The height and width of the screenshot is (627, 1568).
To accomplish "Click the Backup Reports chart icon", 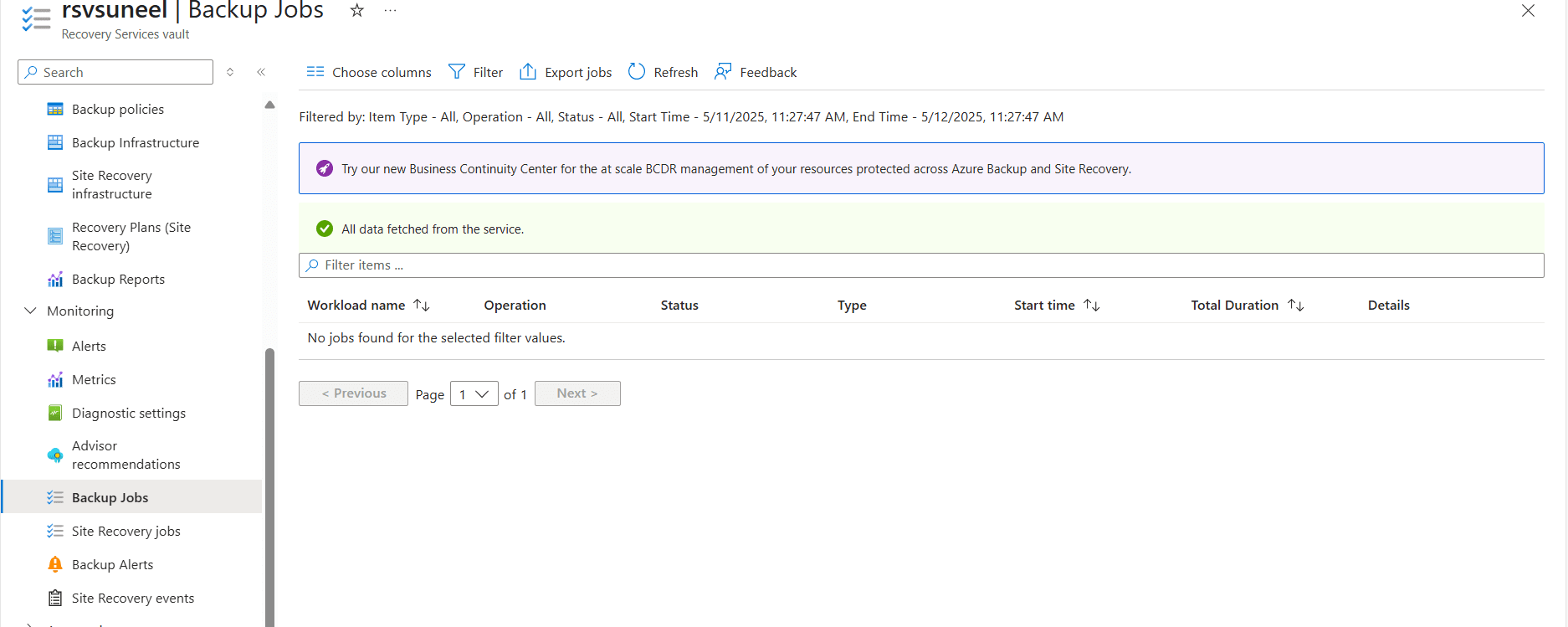I will click(55, 280).
